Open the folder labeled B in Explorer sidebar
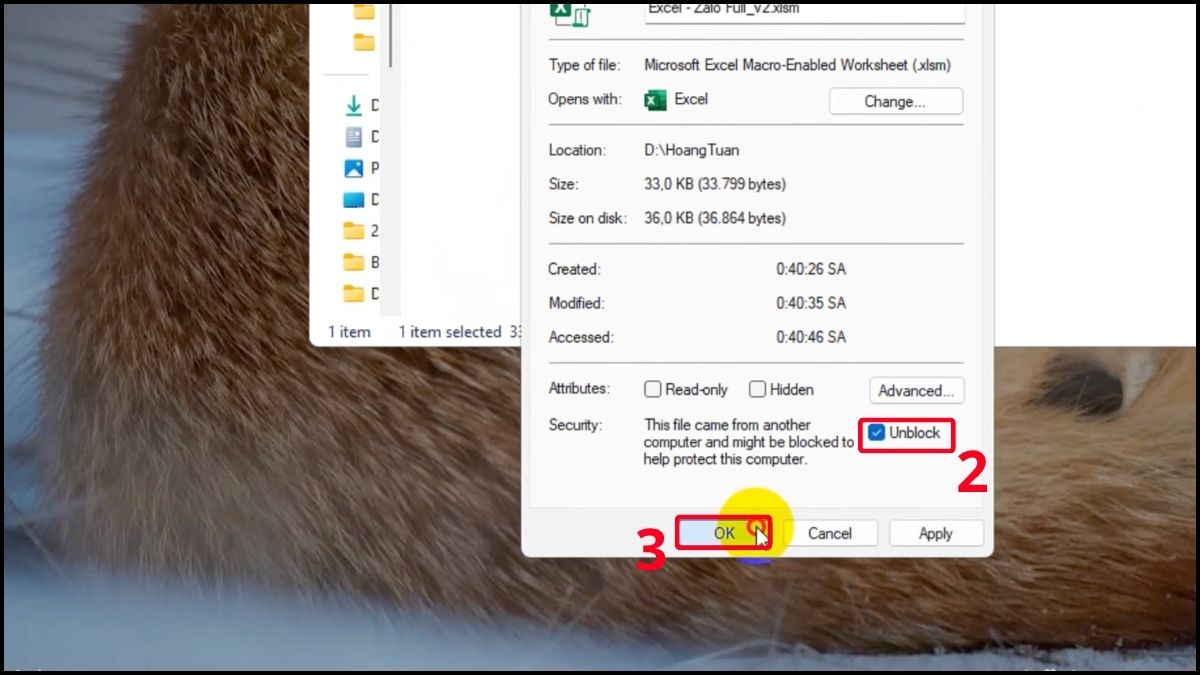The width and height of the screenshot is (1200, 675). pos(353,262)
